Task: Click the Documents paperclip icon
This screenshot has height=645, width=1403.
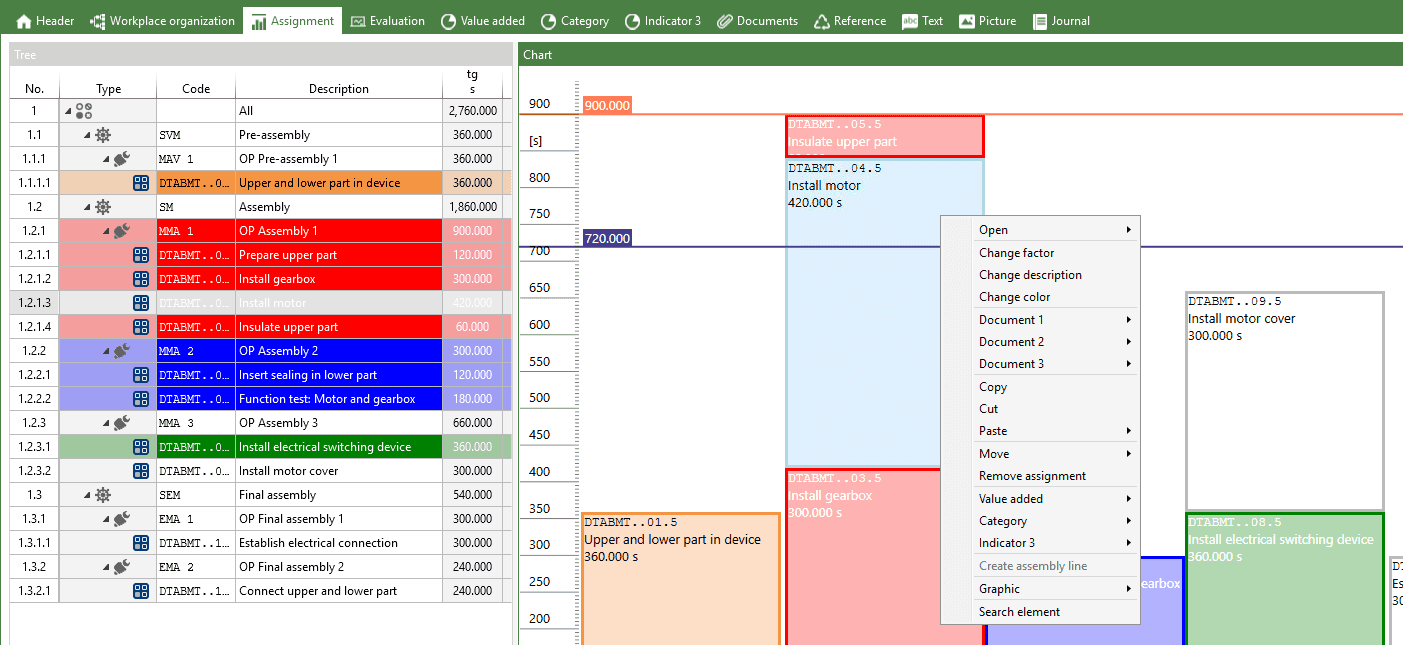Action: tap(725, 21)
